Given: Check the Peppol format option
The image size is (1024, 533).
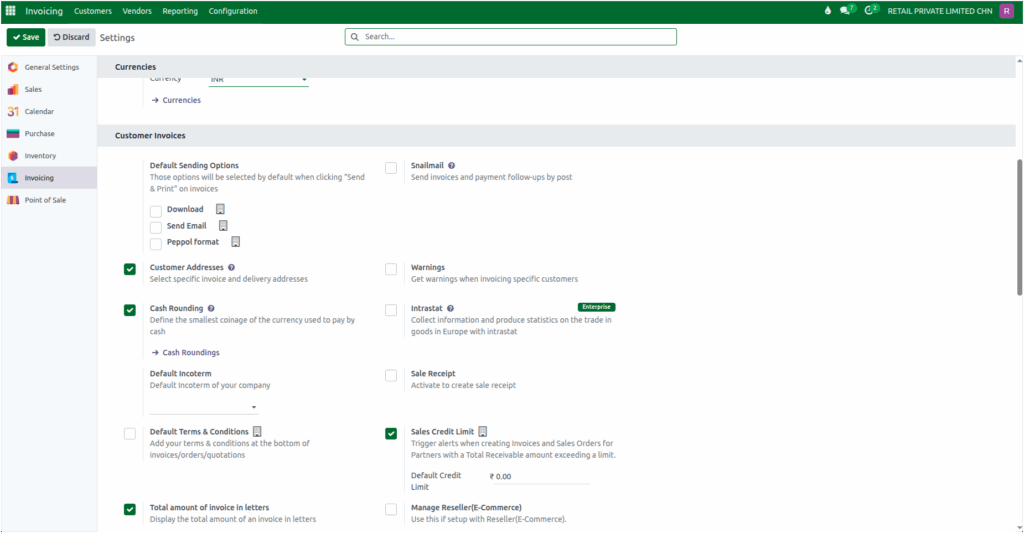Looking at the screenshot, I should tap(155, 244).
